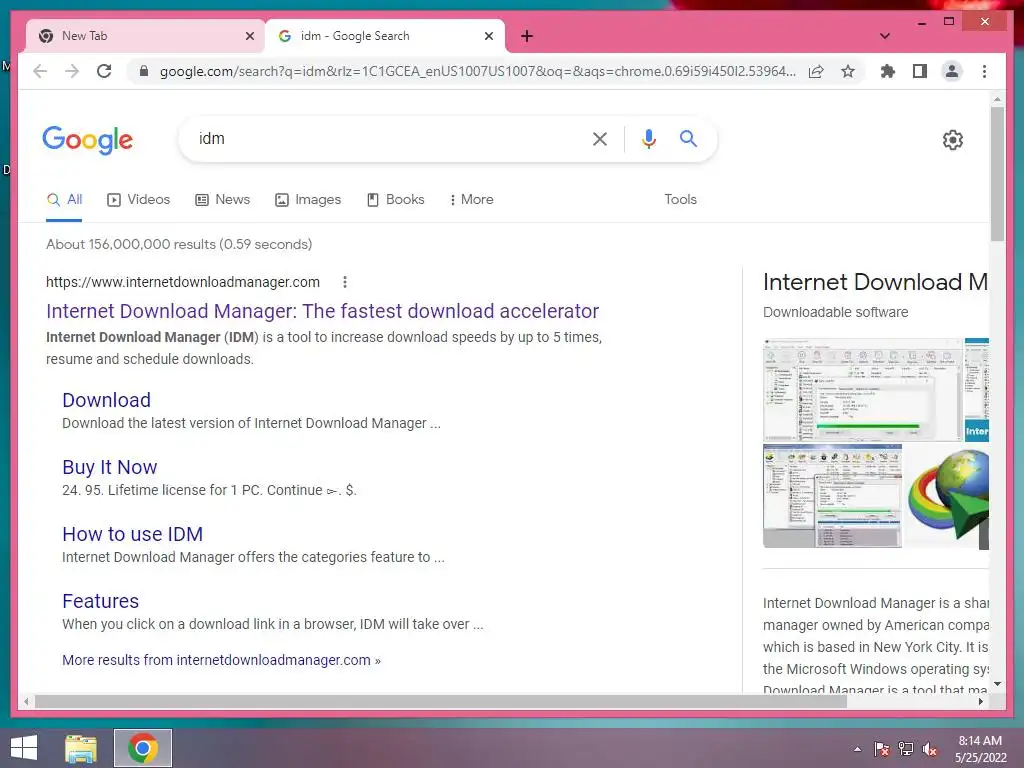Image resolution: width=1024 pixels, height=768 pixels.
Task: Open the How to use IDM link
Action: [x=133, y=534]
